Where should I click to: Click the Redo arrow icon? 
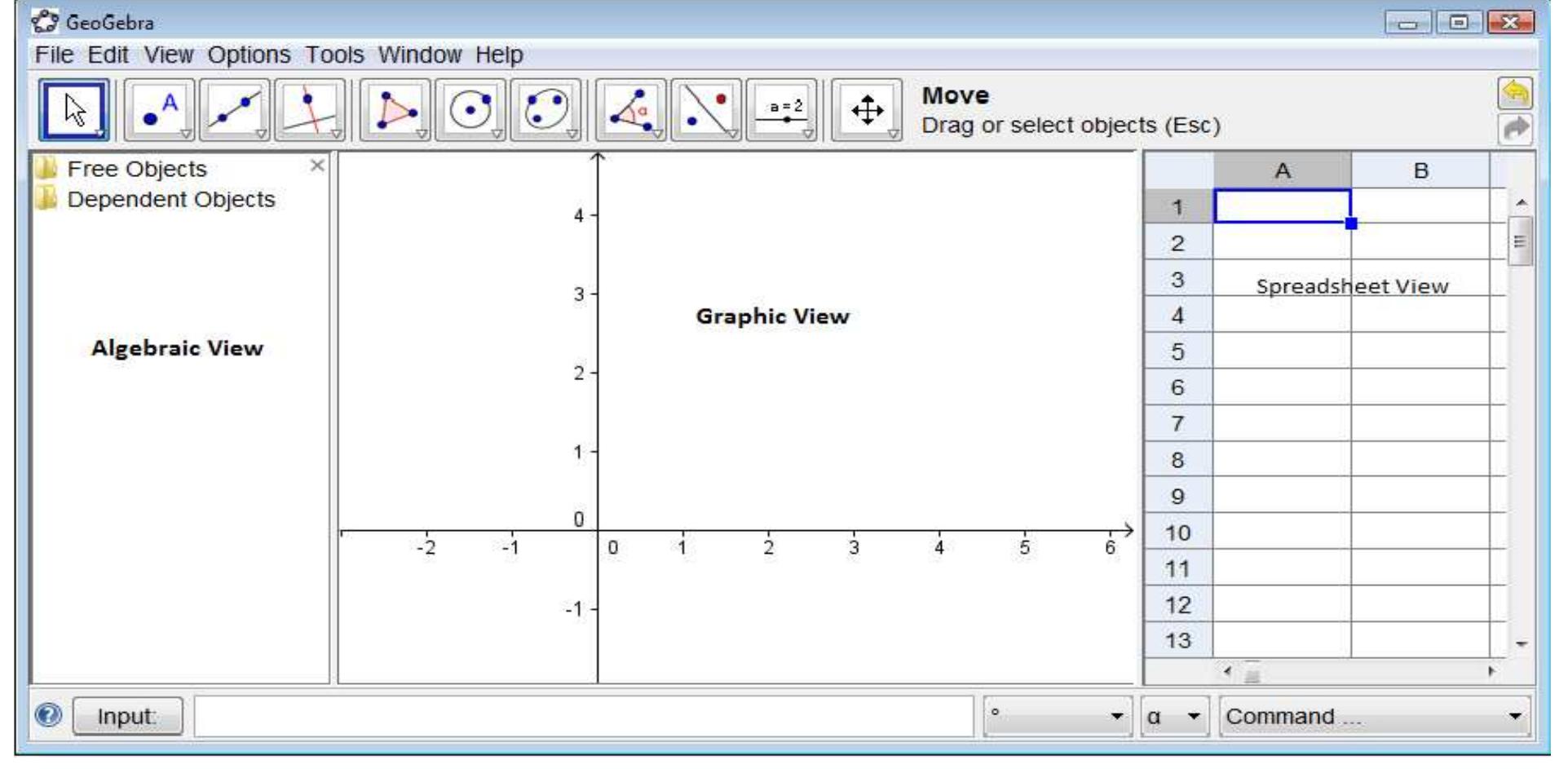pyautogui.click(x=1515, y=129)
